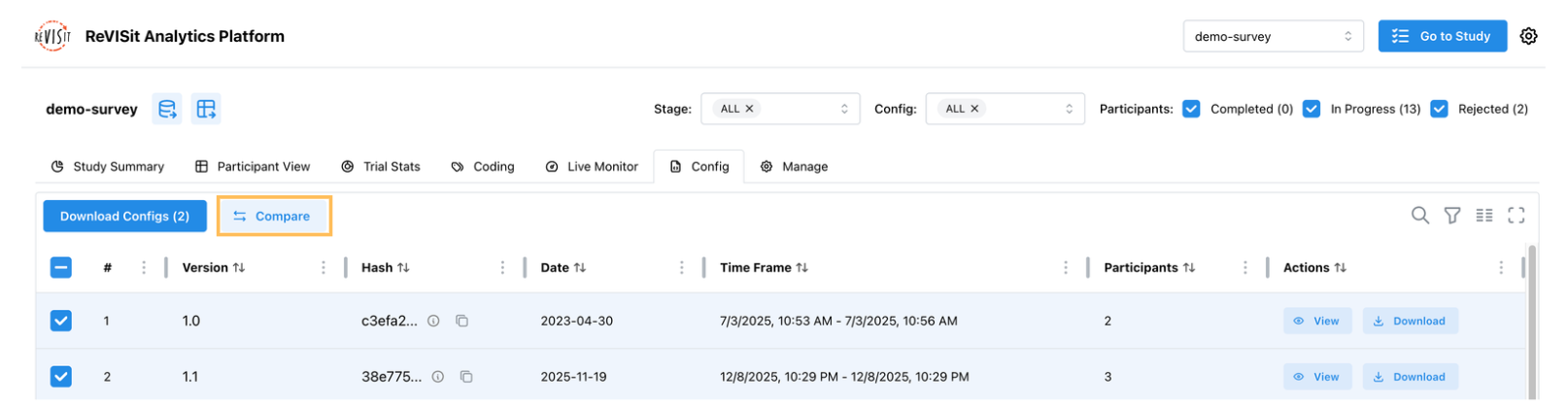Show hash info for c3efa2 row
Image resolution: width=1568 pixels, height=408 pixels.
pyautogui.click(x=433, y=321)
